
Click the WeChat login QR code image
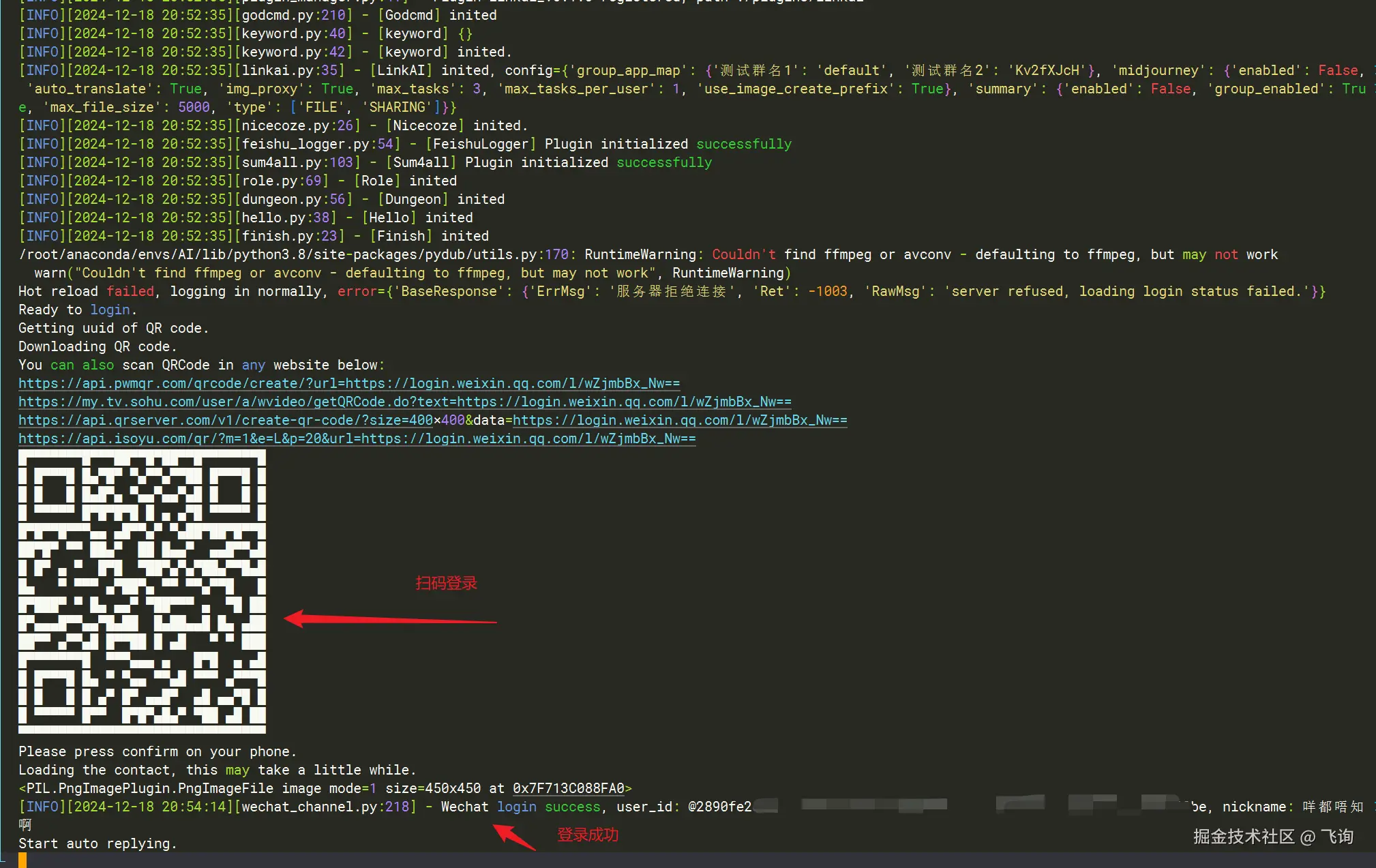tap(142, 591)
